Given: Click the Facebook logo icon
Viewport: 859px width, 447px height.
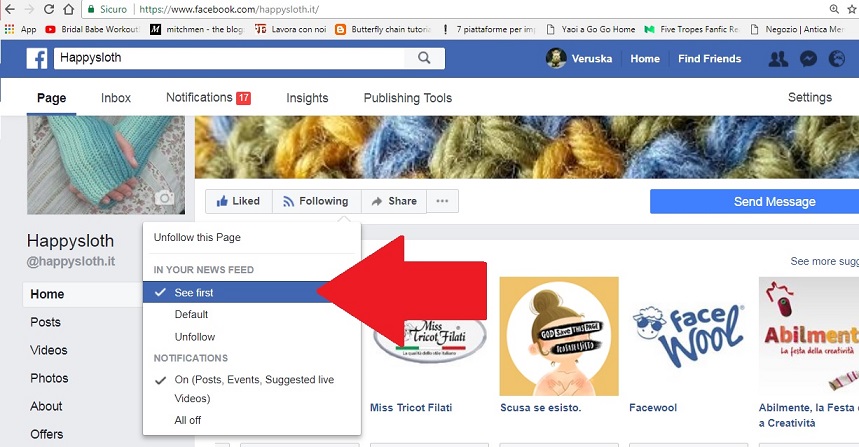Looking at the screenshot, I should point(37,59).
